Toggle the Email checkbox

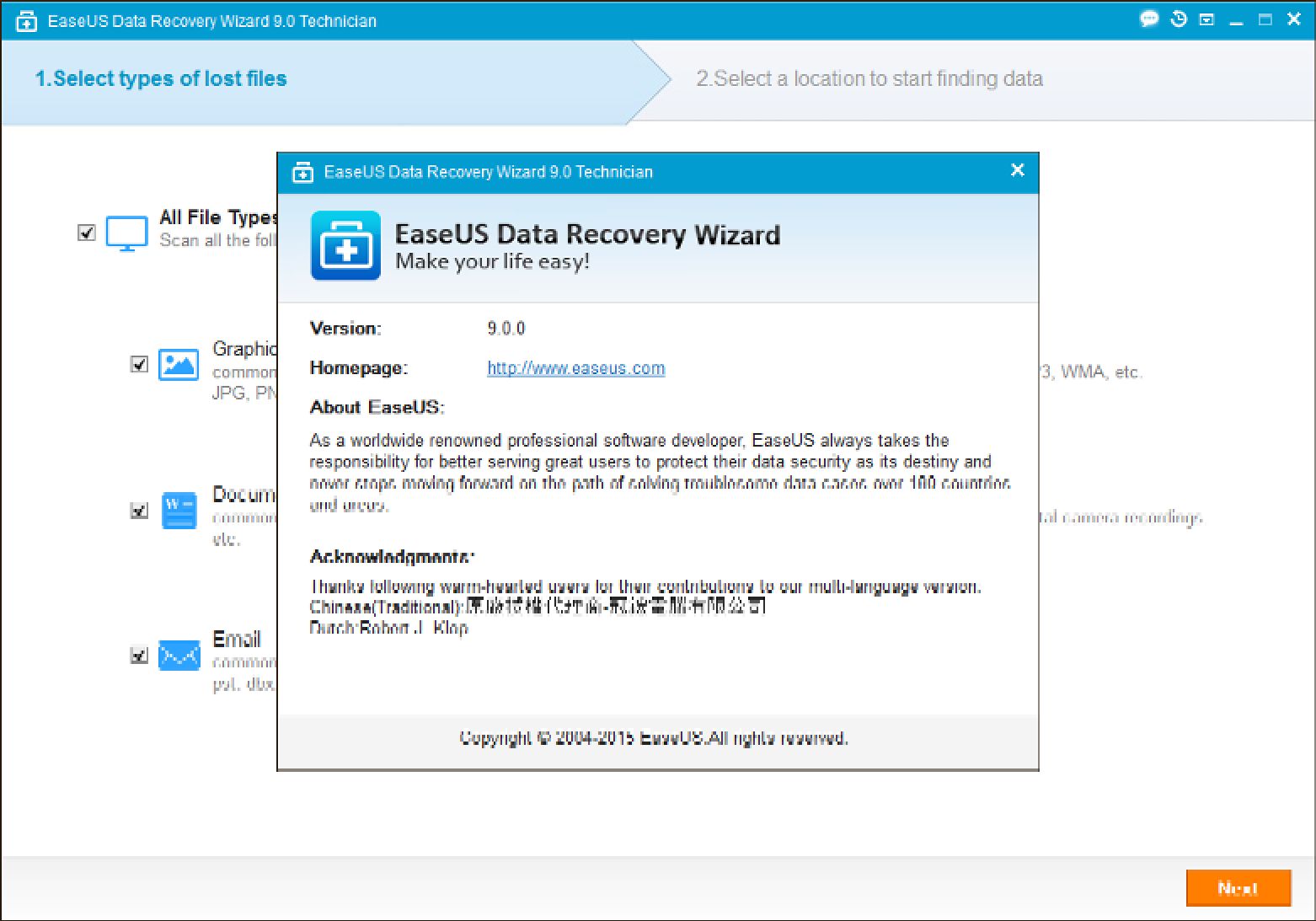click(x=139, y=655)
